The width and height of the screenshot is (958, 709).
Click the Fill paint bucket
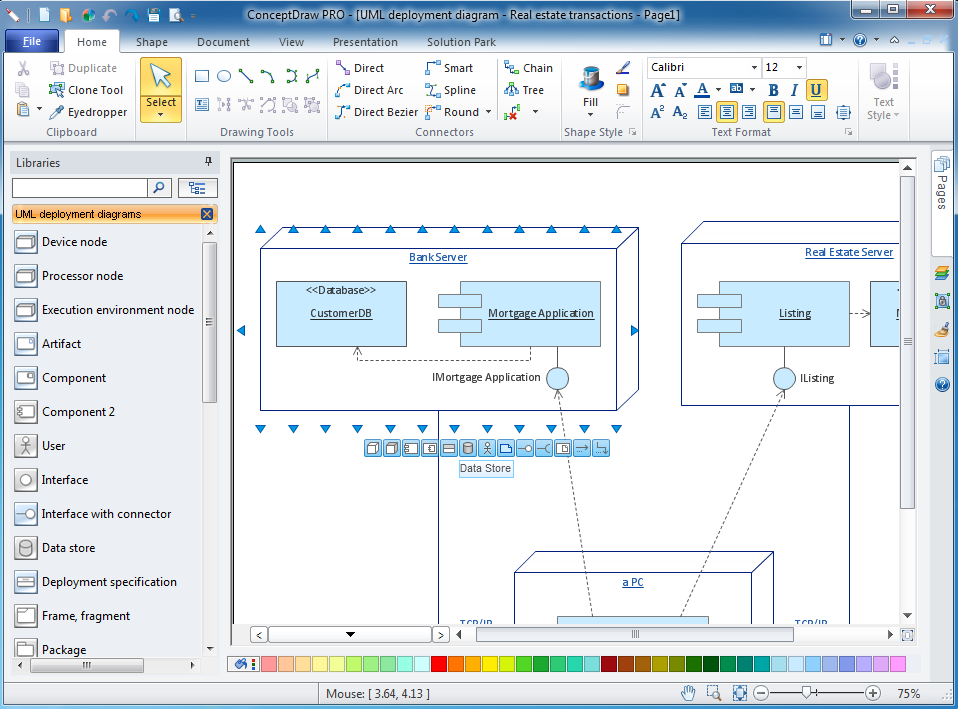pos(591,79)
